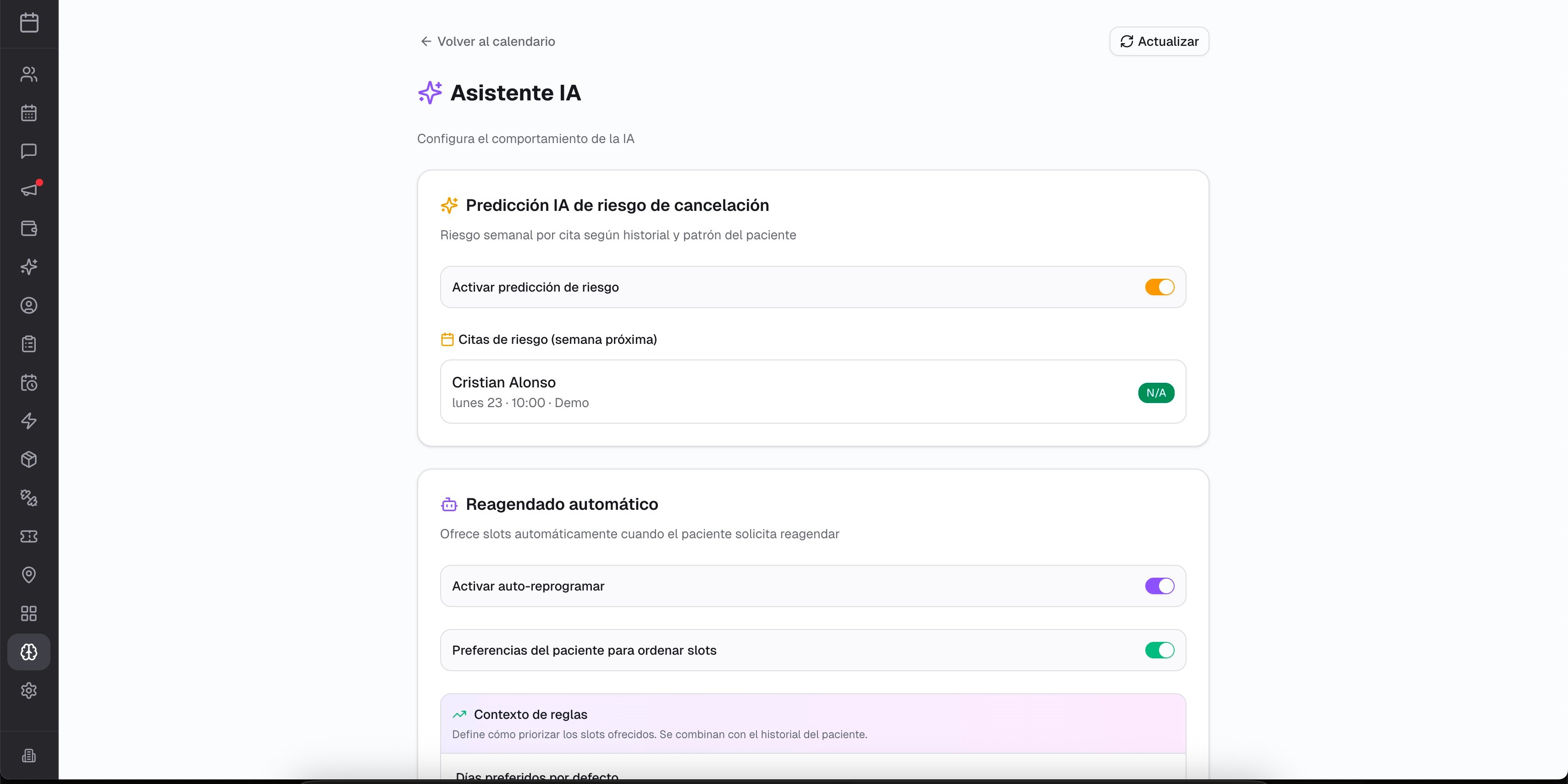This screenshot has width=1568, height=784.
Task: Open Cristian Alonso risk appointment card
Action: (791, 392)
